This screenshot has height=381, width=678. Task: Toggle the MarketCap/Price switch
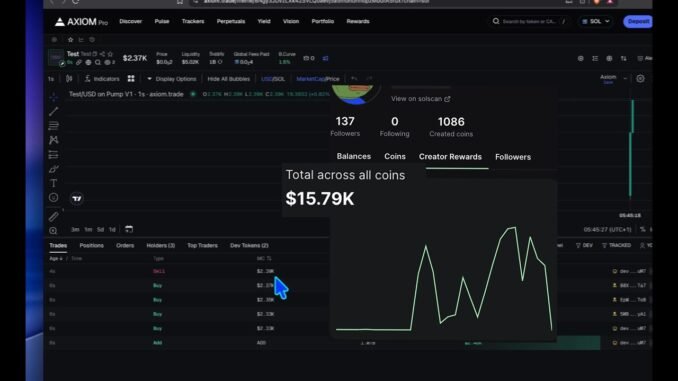(x=318, y=79)
